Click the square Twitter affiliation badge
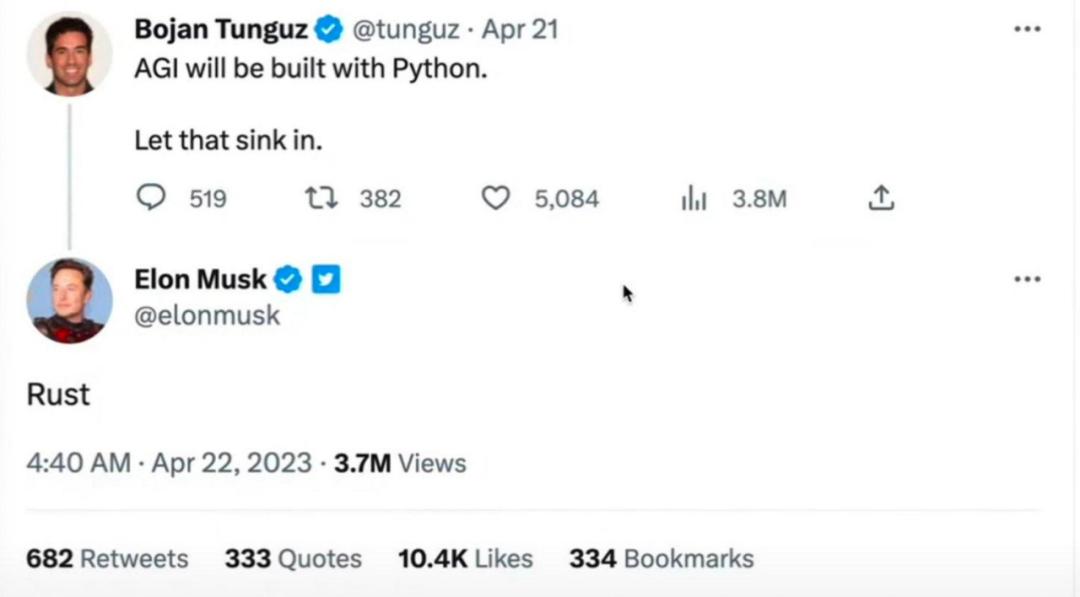 tap(326, 280)
